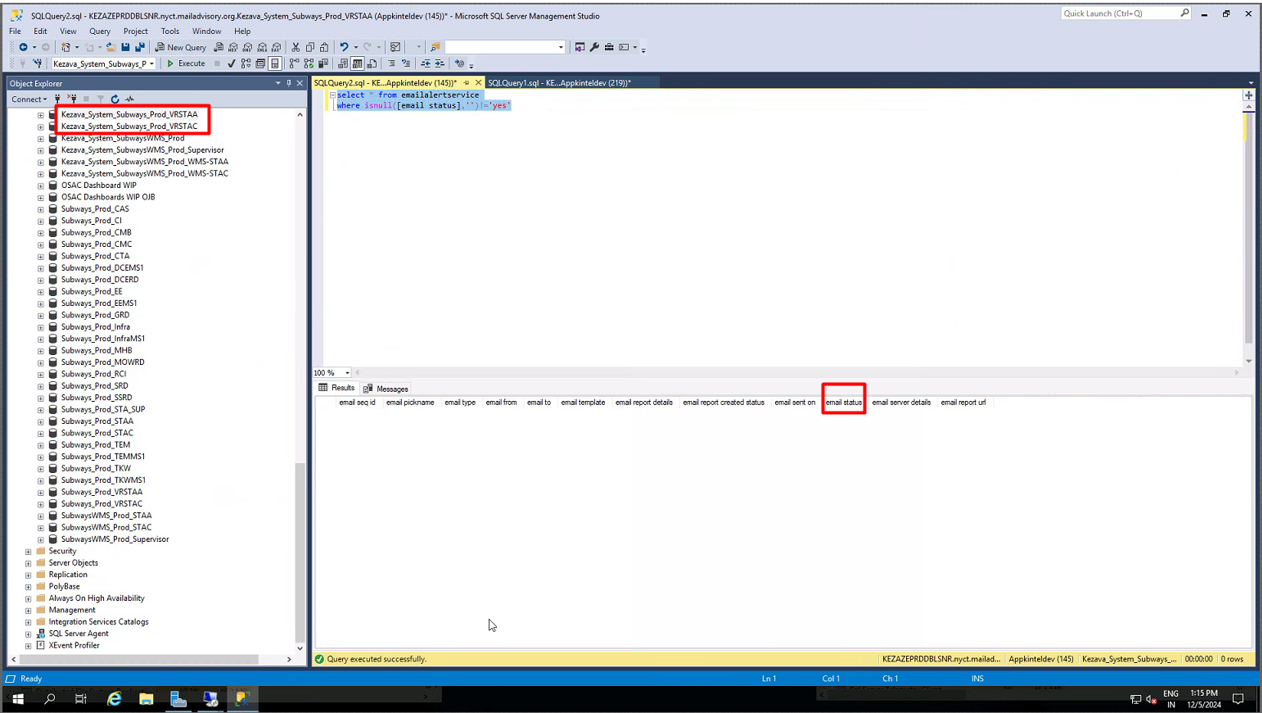This screenshot has width=1262, height=713.
Task: Expand the Security folder node
Action: 28,551
